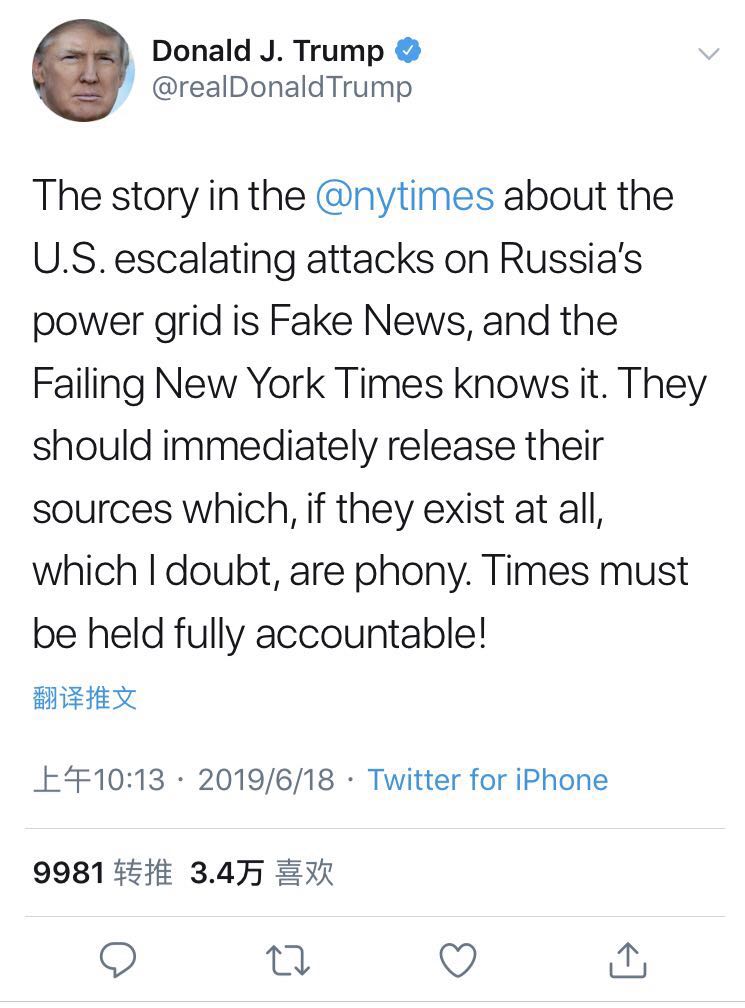Screen dimensions: 745x1008
Task: Click the word "Russia's" in the tweet
Action: (x=585, y=259)
